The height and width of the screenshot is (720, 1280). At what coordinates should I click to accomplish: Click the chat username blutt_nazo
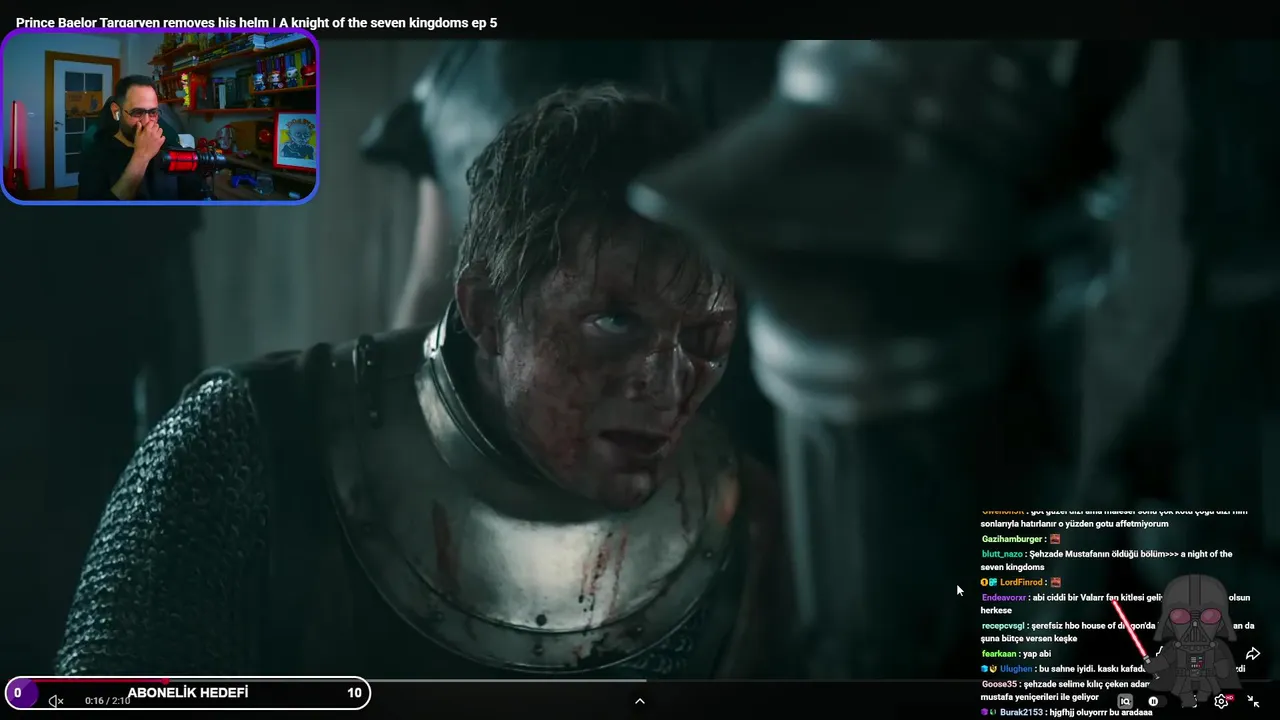[1002, 554]
